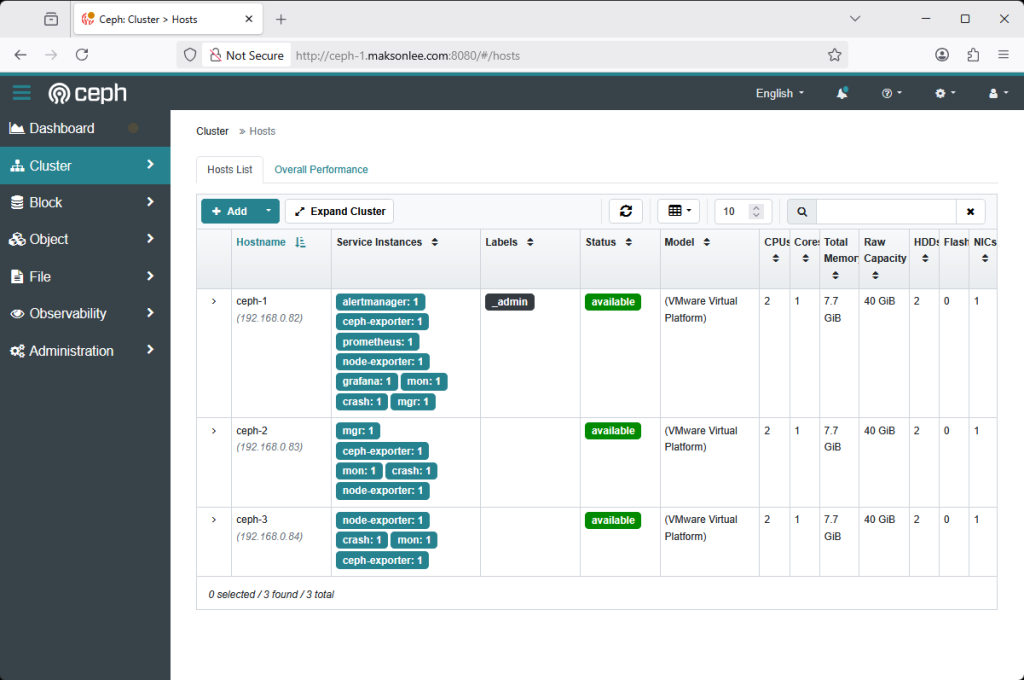Viewport: 1024px width, 680px height.
Task: Sort by Model column
Action: 687,242
